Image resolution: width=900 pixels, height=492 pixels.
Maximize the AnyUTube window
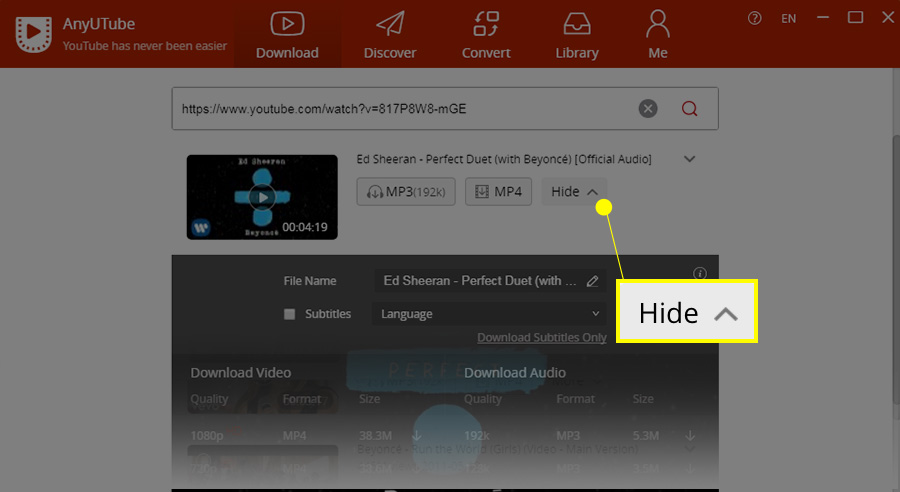click(855, 18)
